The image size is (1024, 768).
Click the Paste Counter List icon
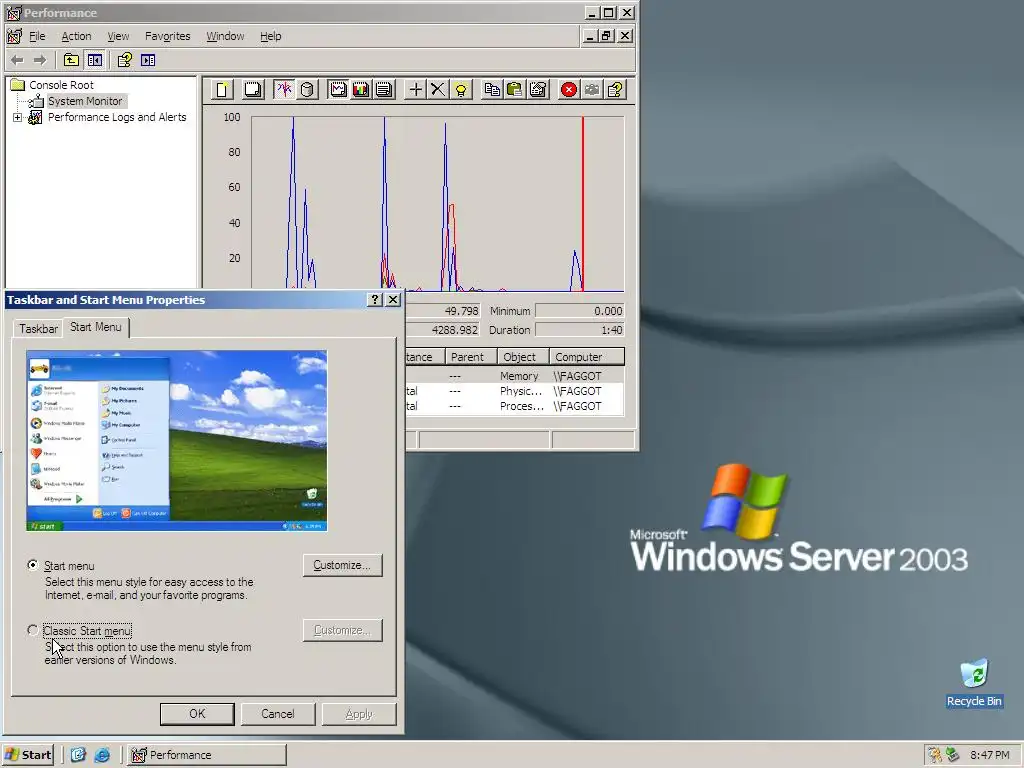point(515,89)
